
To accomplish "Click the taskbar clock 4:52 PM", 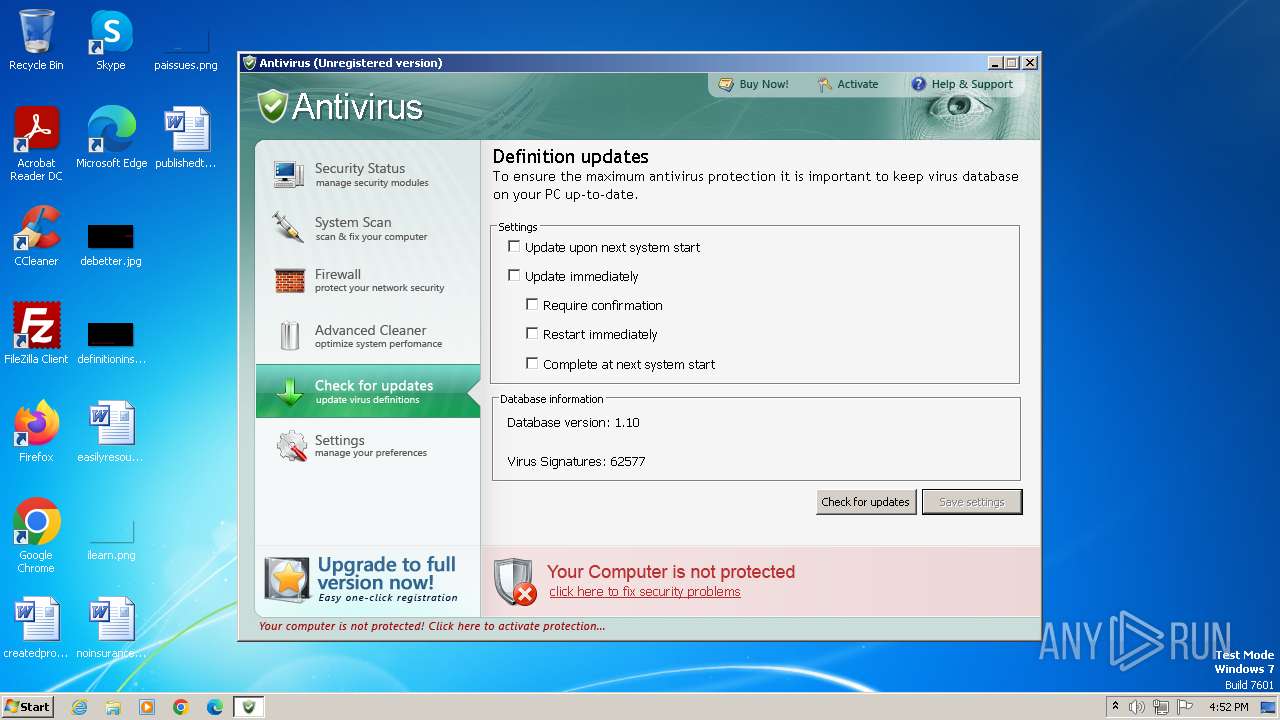I will pyautogui.click(x=1229, y=707).
